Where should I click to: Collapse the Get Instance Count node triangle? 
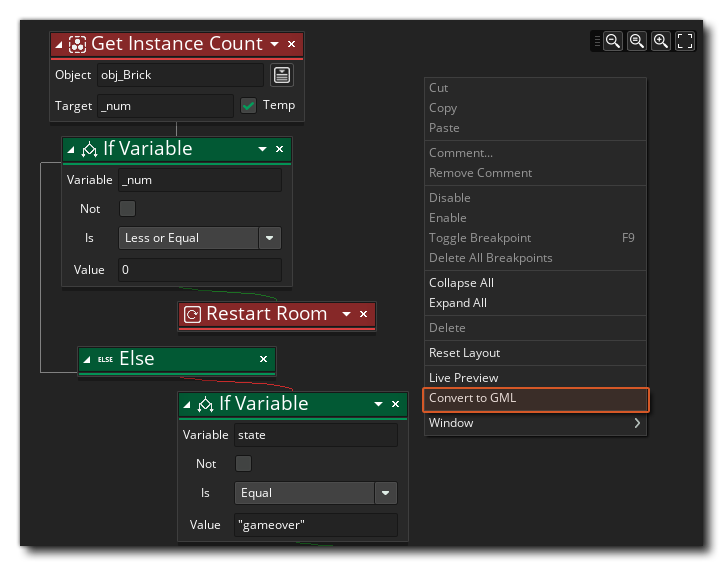tap(60, 44)
